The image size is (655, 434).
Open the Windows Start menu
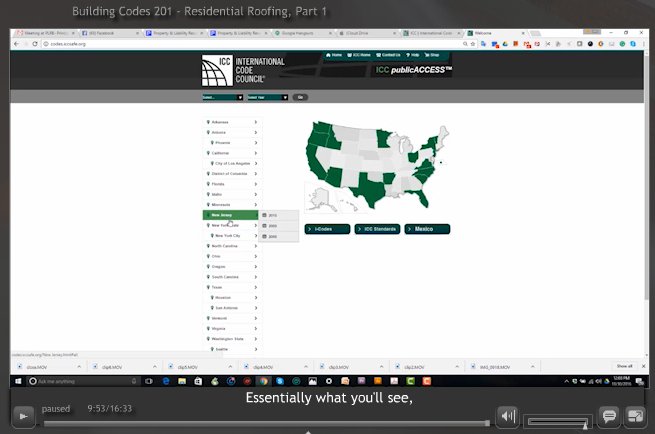pos(18,381)
